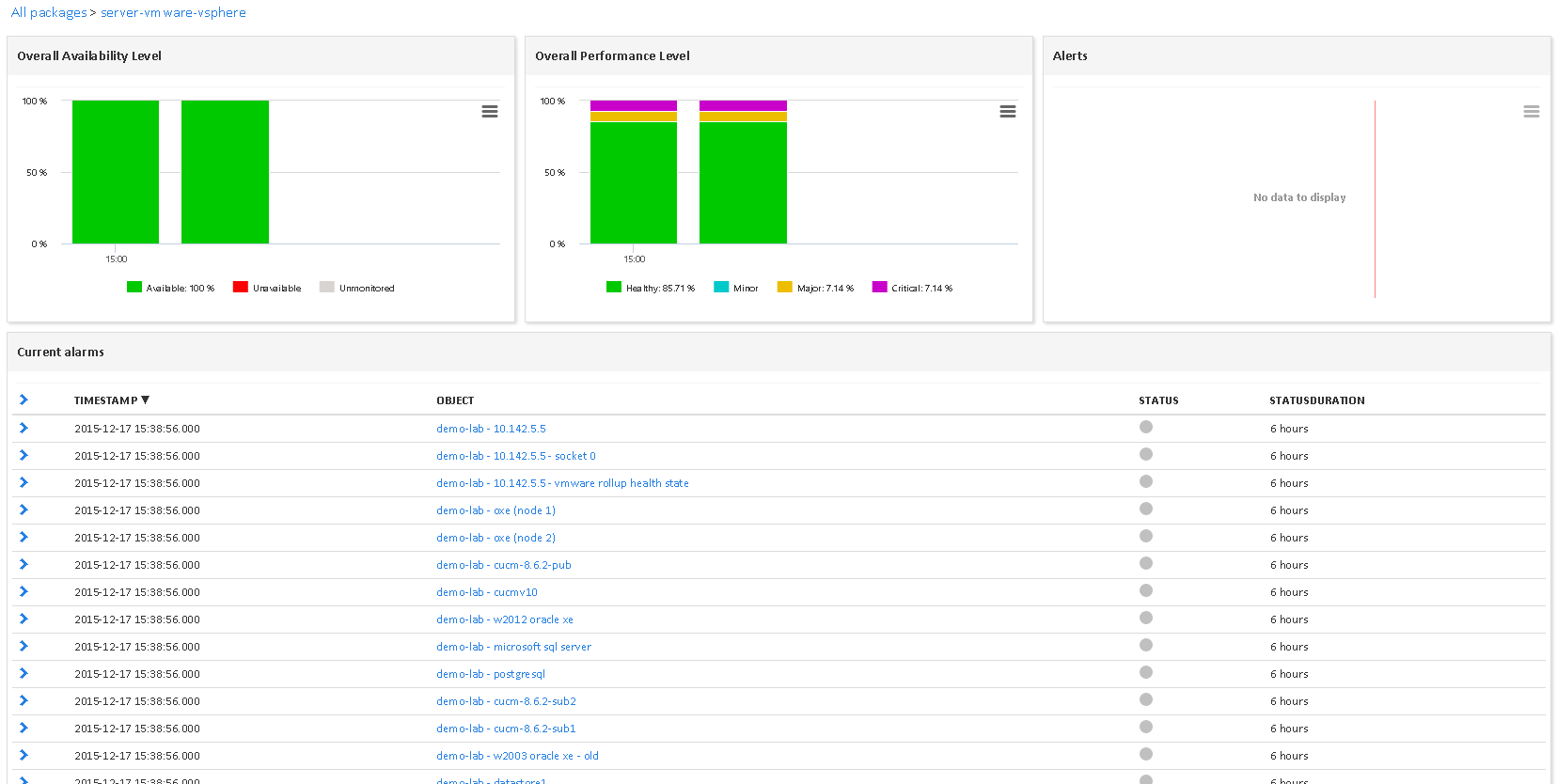Expand the vmware rollup health state row
Screen dimensions: 1557x784
pos(24,482)
